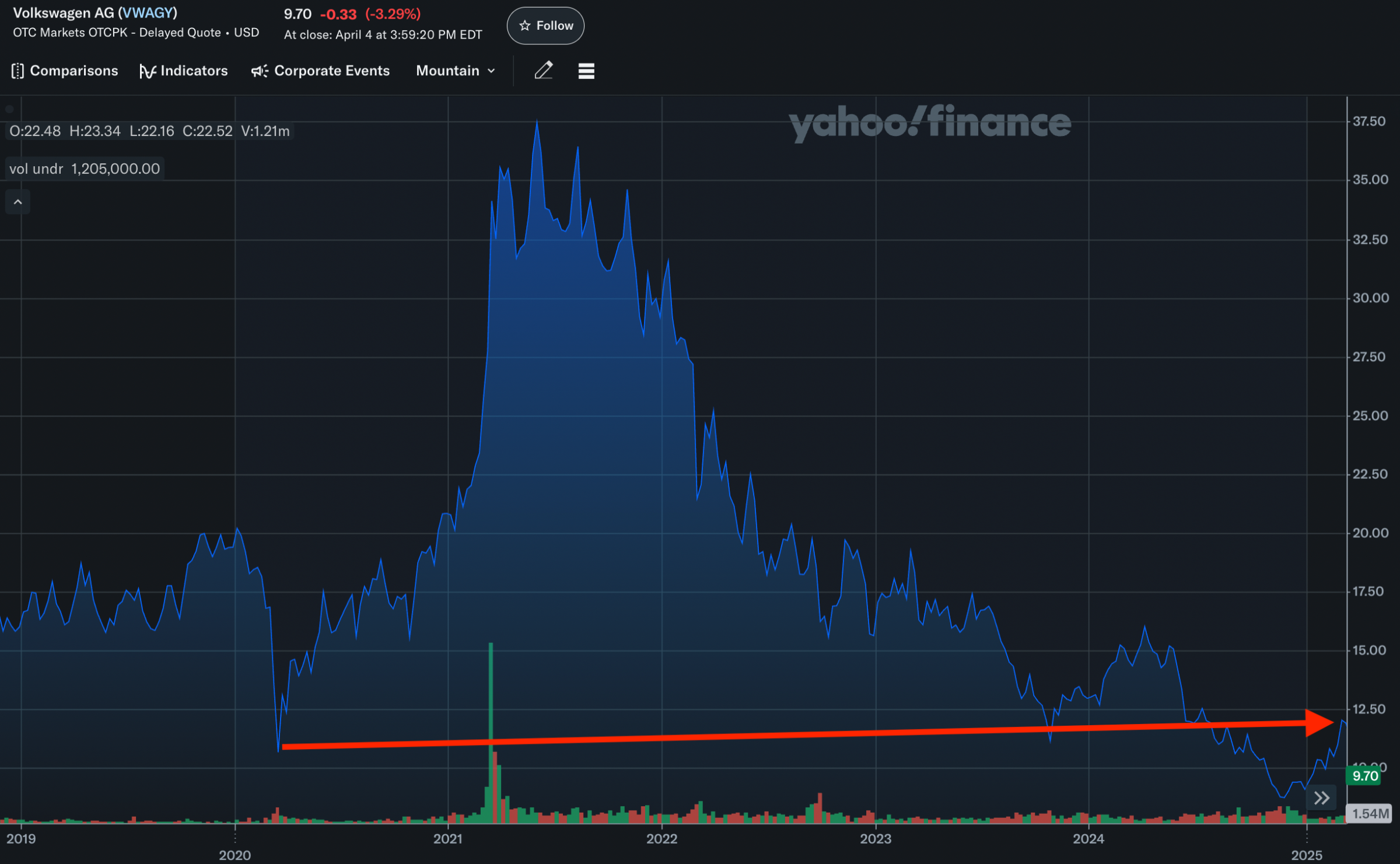This screenshot has height=864, width=1400.
Task: Click the Indicators line-chart icon
Action: 148,71
